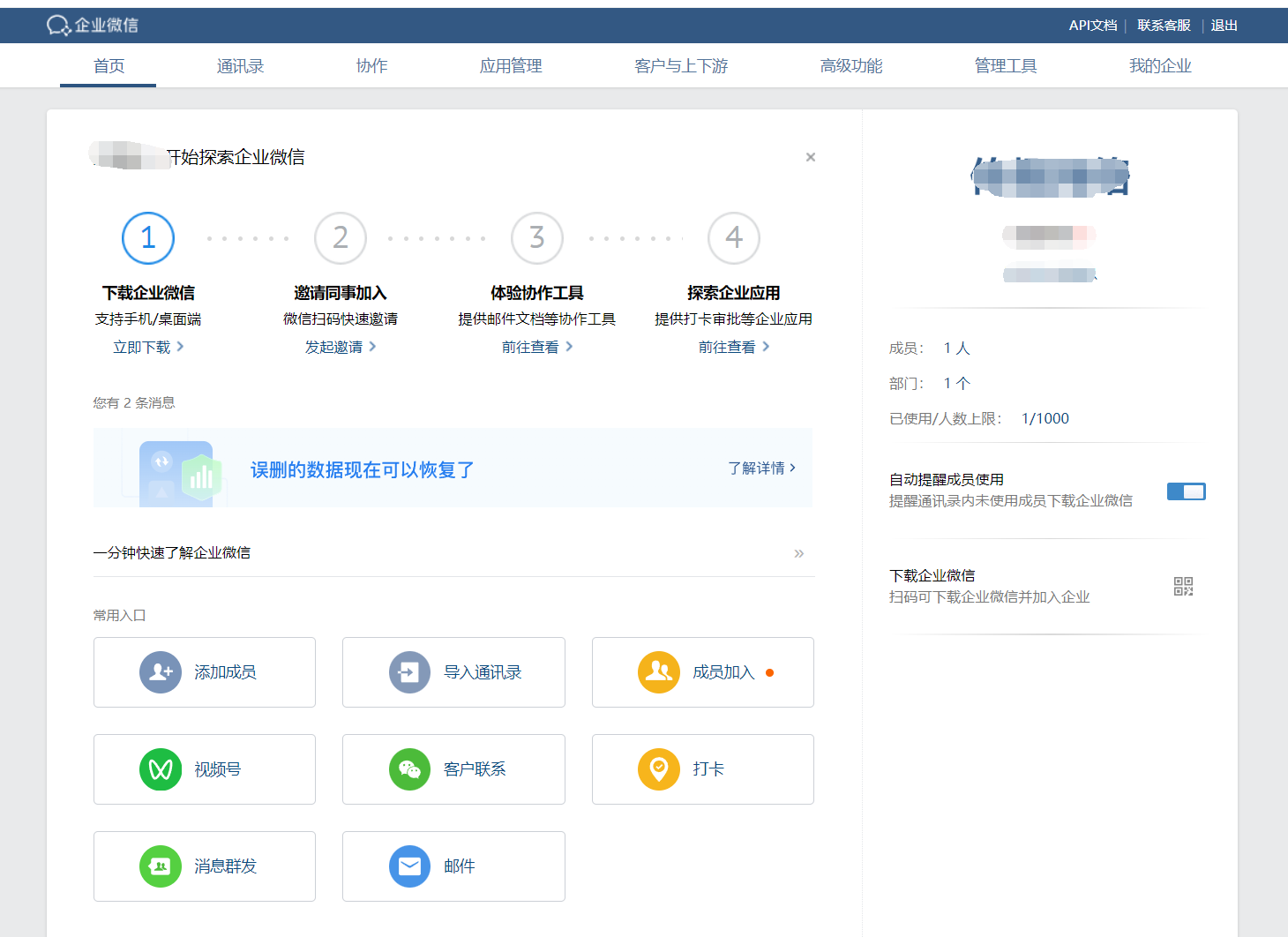The height and width of the screenshot is (937, 1288).
Task: Click the orange dot beside 成员加入
Action: (769, 672)
